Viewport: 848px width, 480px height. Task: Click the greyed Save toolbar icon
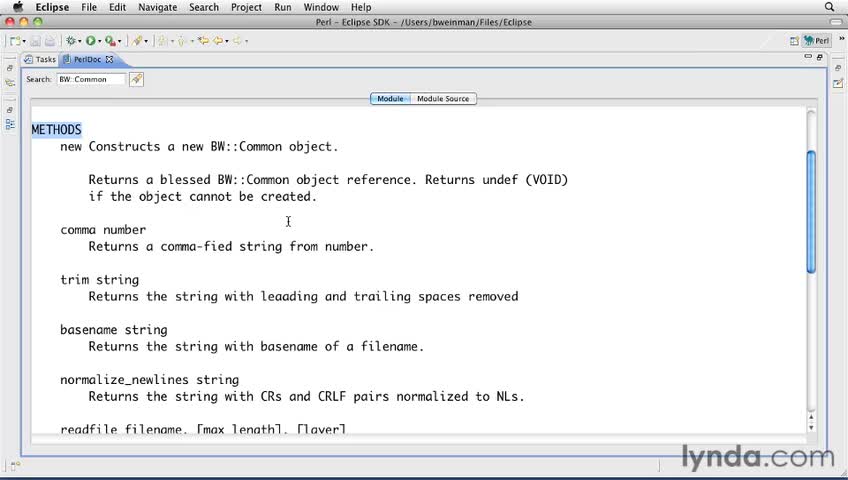[x=35, y=41]
